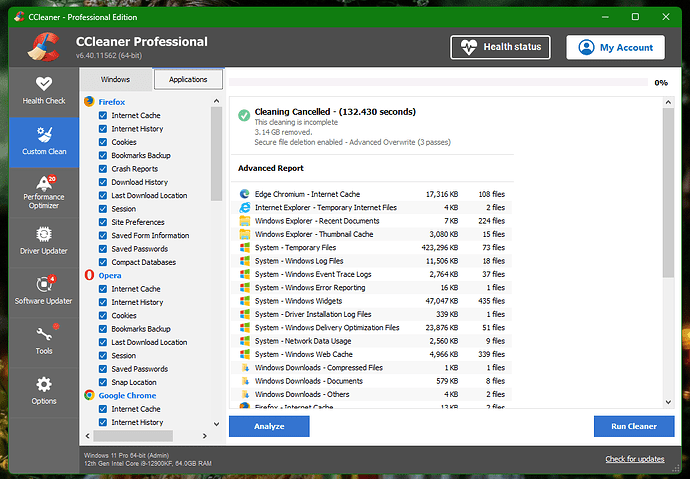Click System Windows Widgets icon

(245, 301)
